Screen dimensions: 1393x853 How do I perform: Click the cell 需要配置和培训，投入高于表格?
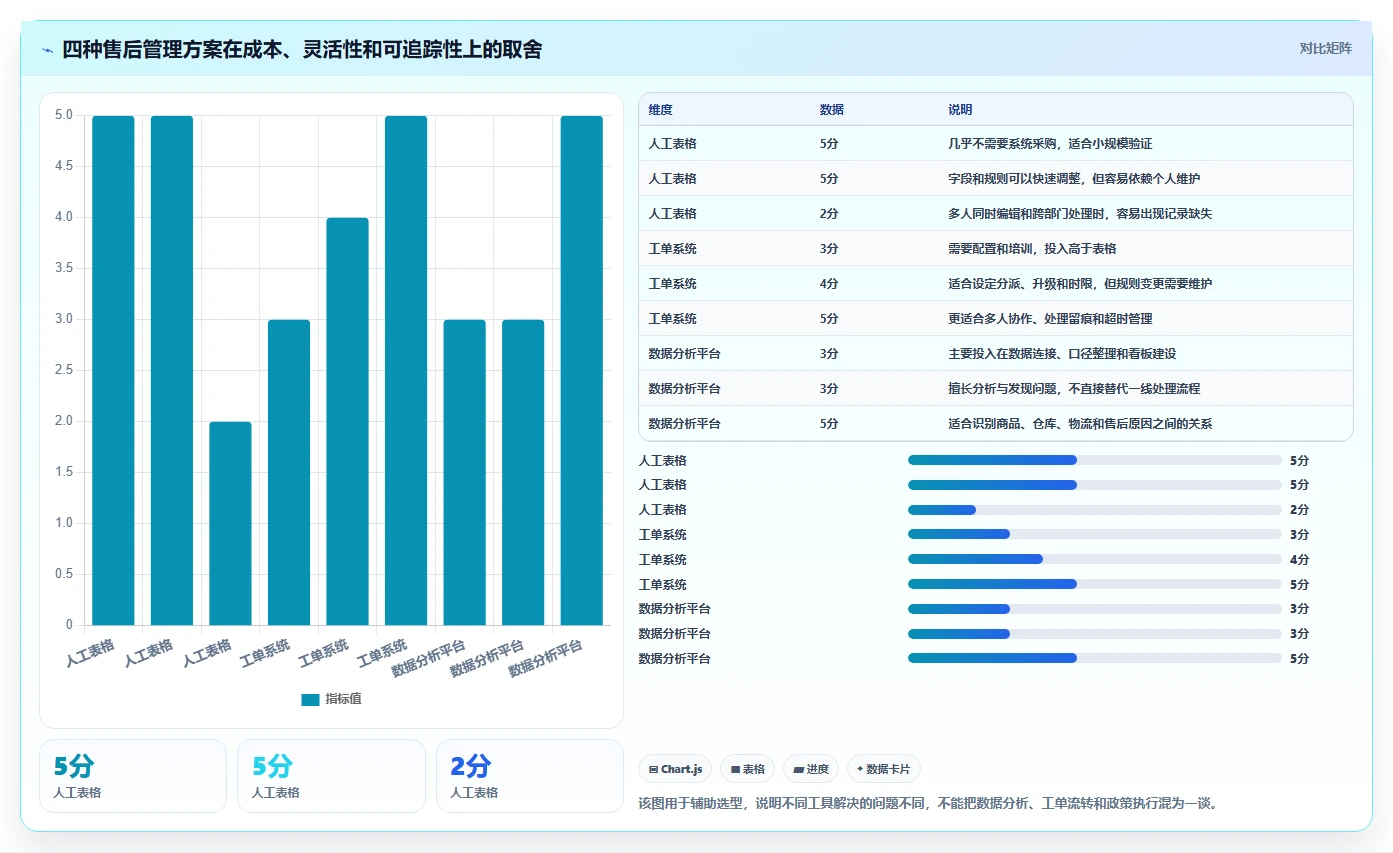[1032, 249]
